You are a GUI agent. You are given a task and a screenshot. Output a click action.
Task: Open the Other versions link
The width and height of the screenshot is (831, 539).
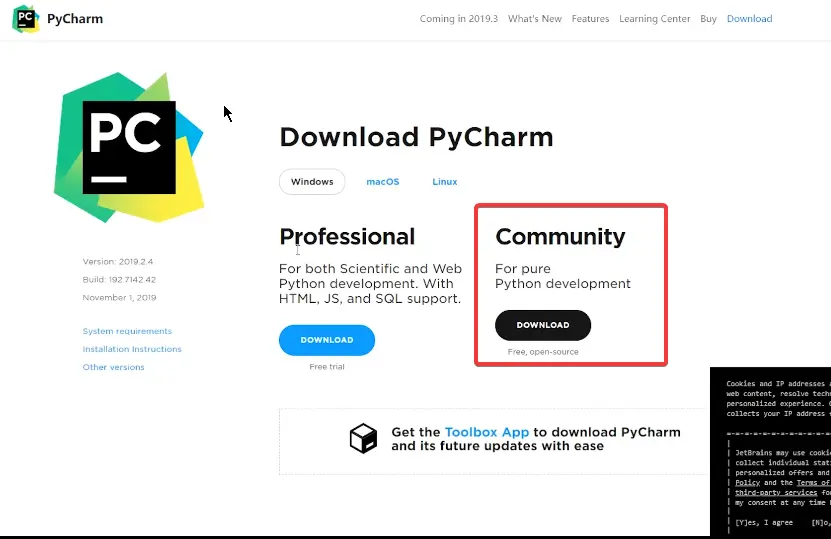point(113,367)
